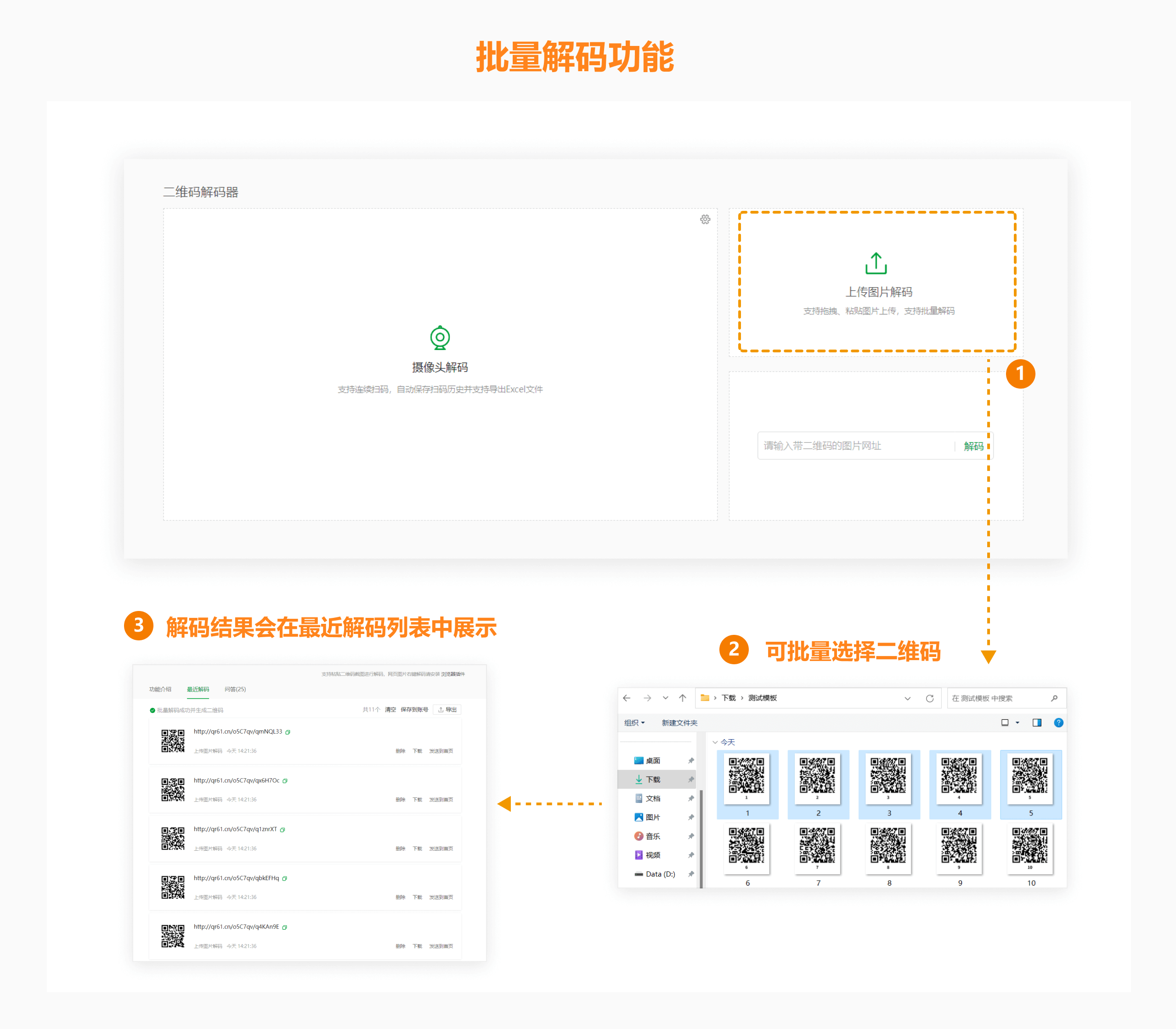Open the file dialog help icon

(1058, 722)
